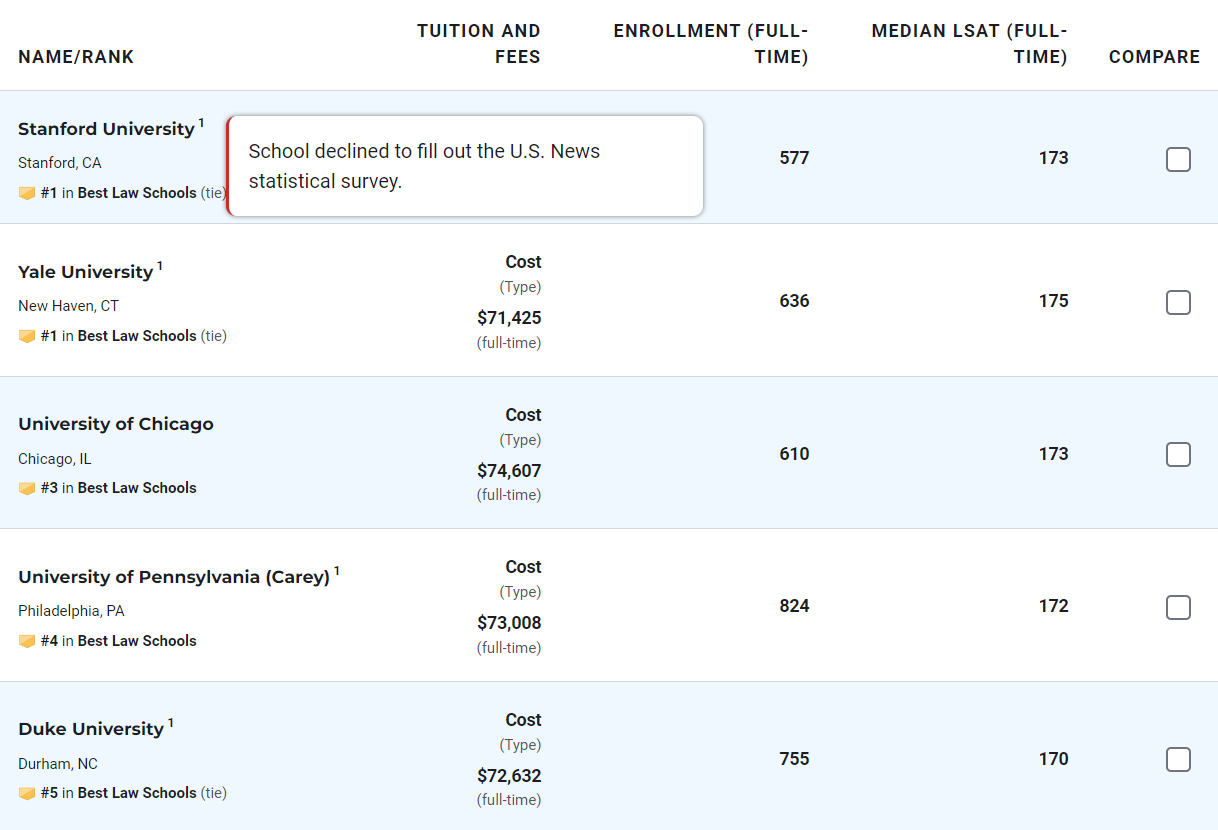Open the Stanford University school link
This screenshot has width=1218, height=830.
click(x=106, y=129)
